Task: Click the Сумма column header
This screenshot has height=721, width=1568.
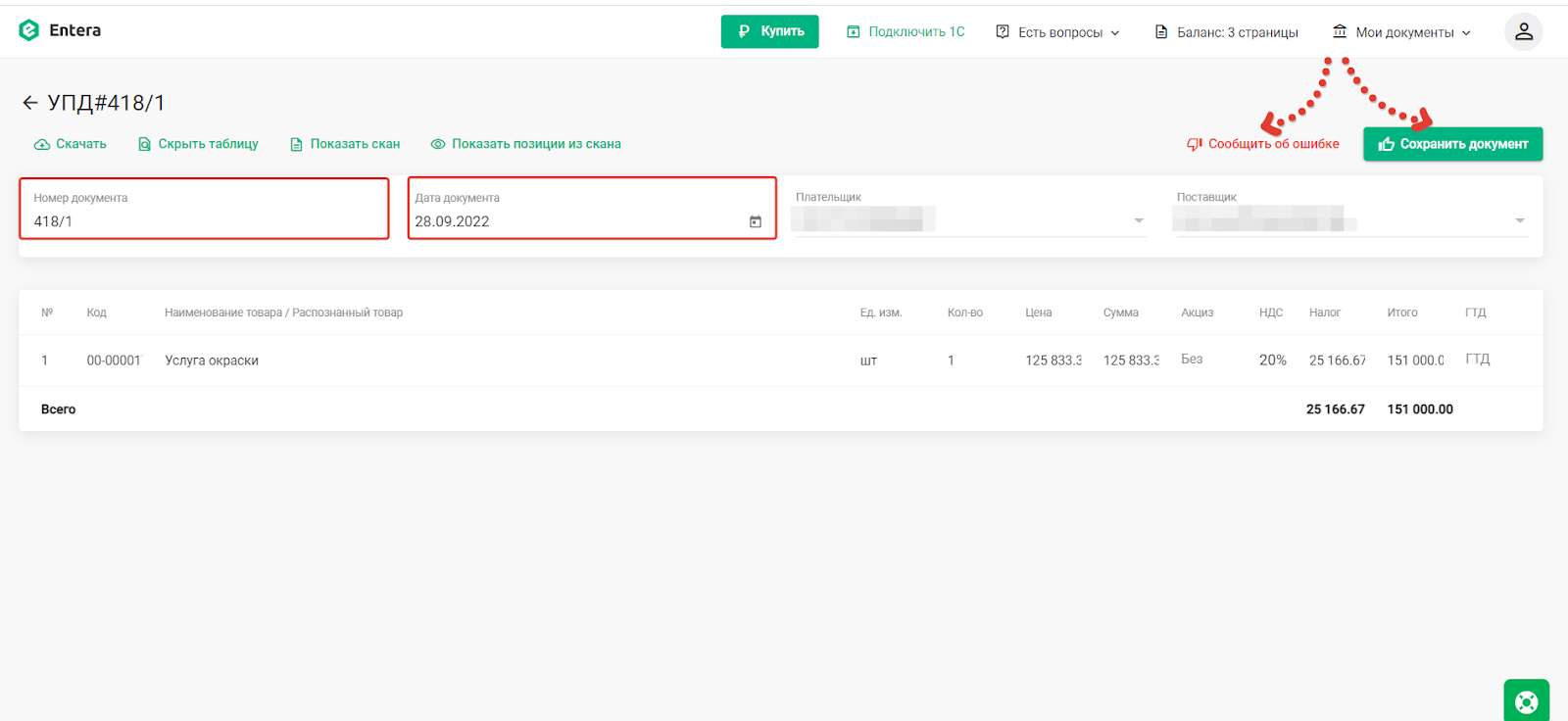Action: point(1121,312)
